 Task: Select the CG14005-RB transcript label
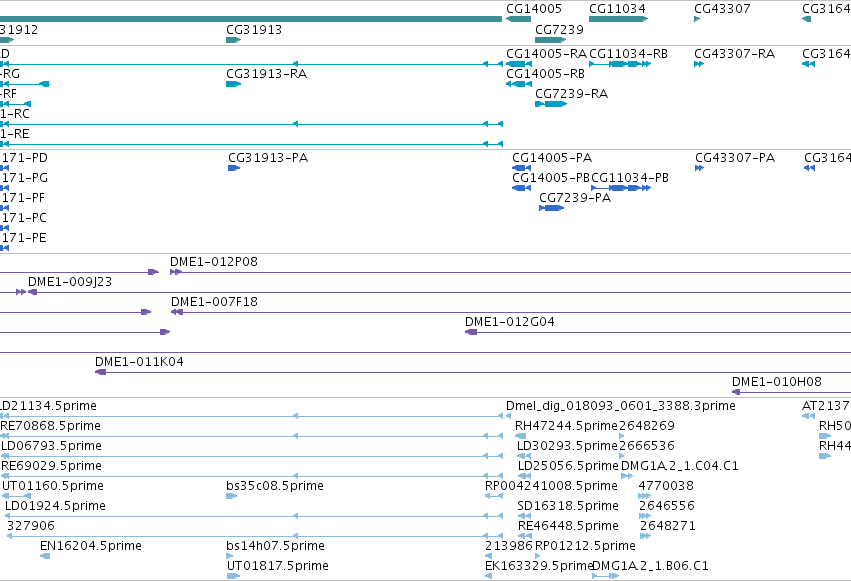tap(545, 74)
